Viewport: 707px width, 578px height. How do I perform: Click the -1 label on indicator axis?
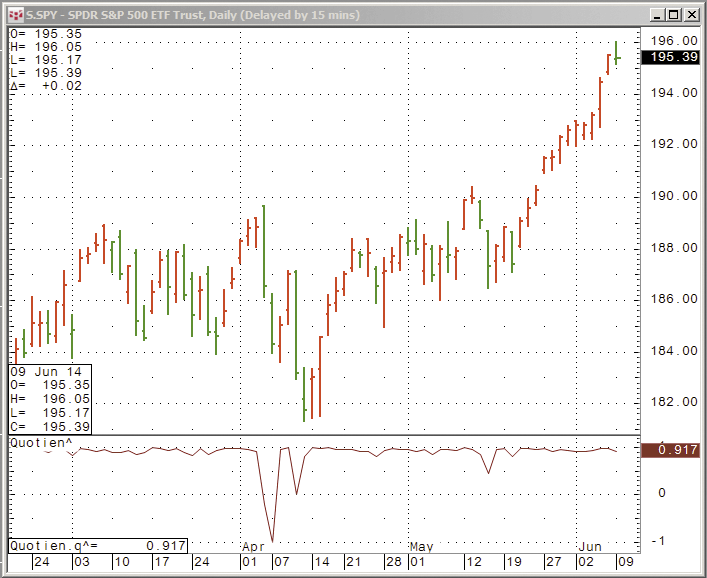(658, 541)
